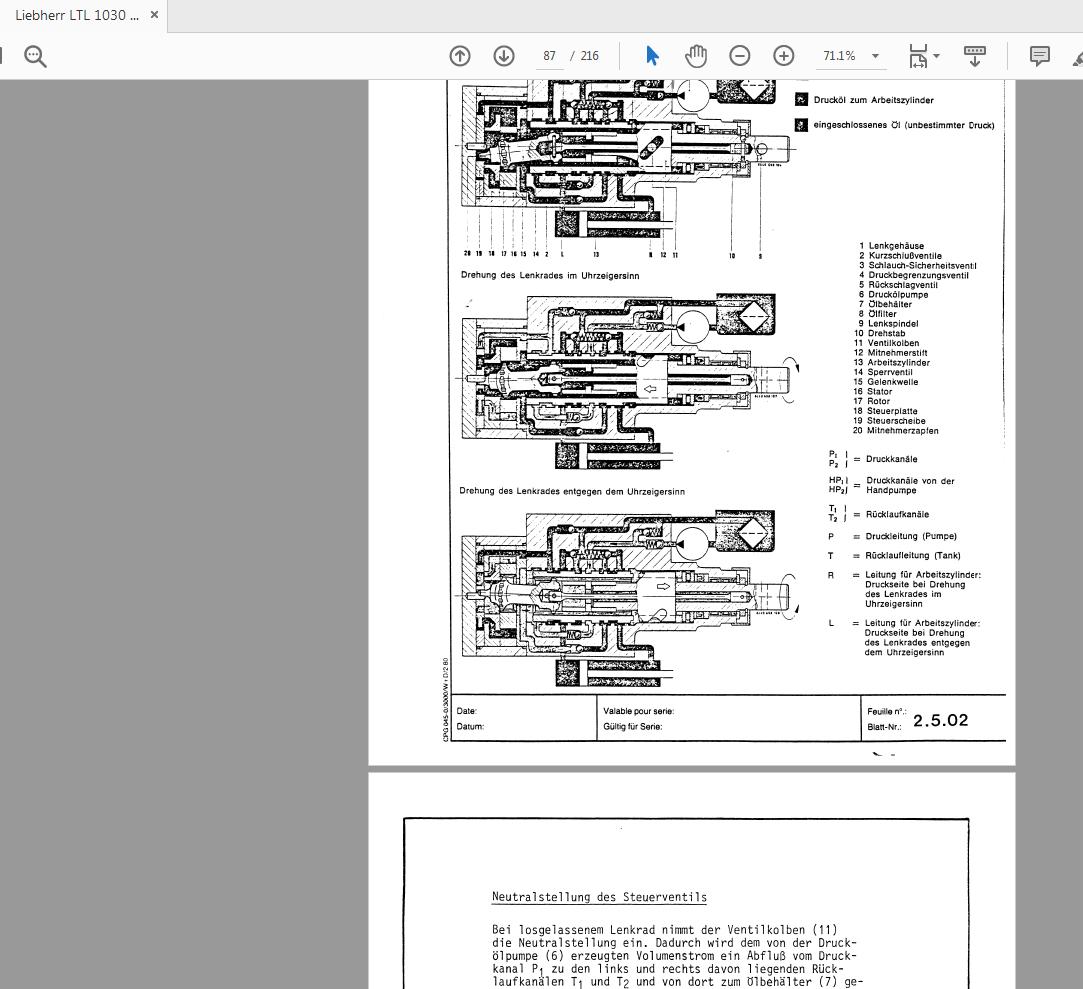Click the sheet number 2.5.02
This screenshot has width=1083, height=989.
click(x=940, y=720)
